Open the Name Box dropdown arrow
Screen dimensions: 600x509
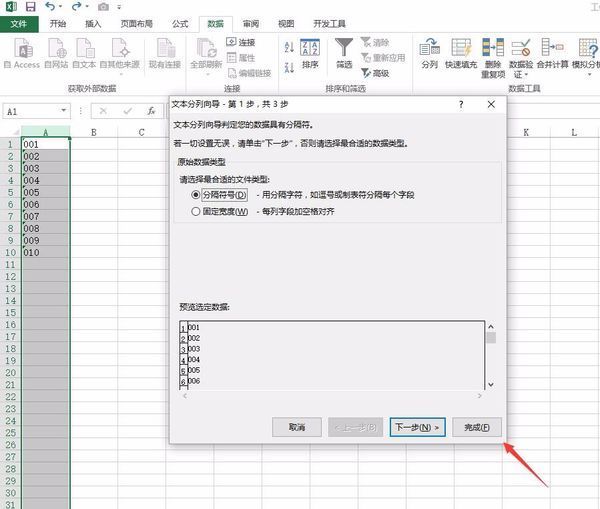[x=64, y=111]
